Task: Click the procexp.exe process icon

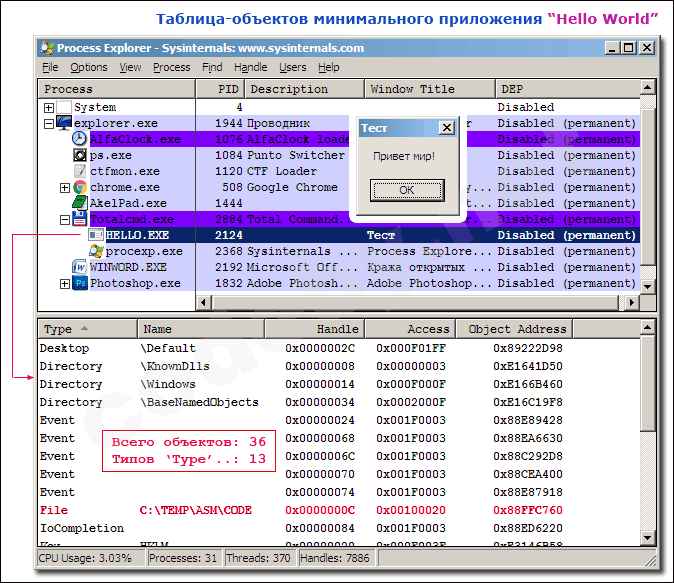Action: click(x=96, y=251)
